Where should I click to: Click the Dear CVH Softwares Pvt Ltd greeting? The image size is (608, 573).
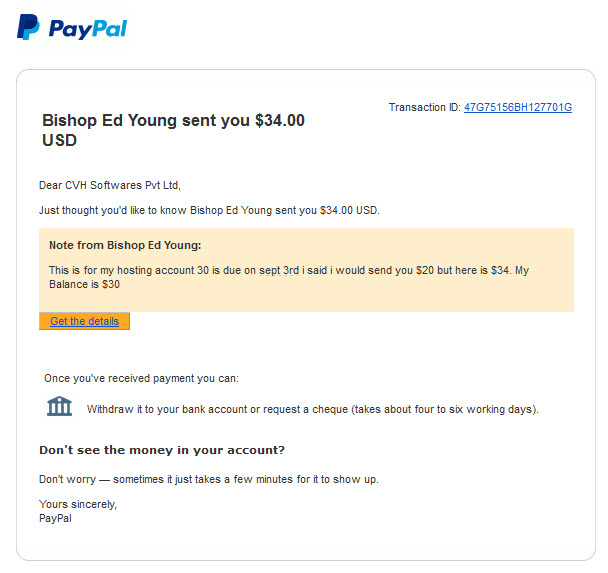[110, 185]
